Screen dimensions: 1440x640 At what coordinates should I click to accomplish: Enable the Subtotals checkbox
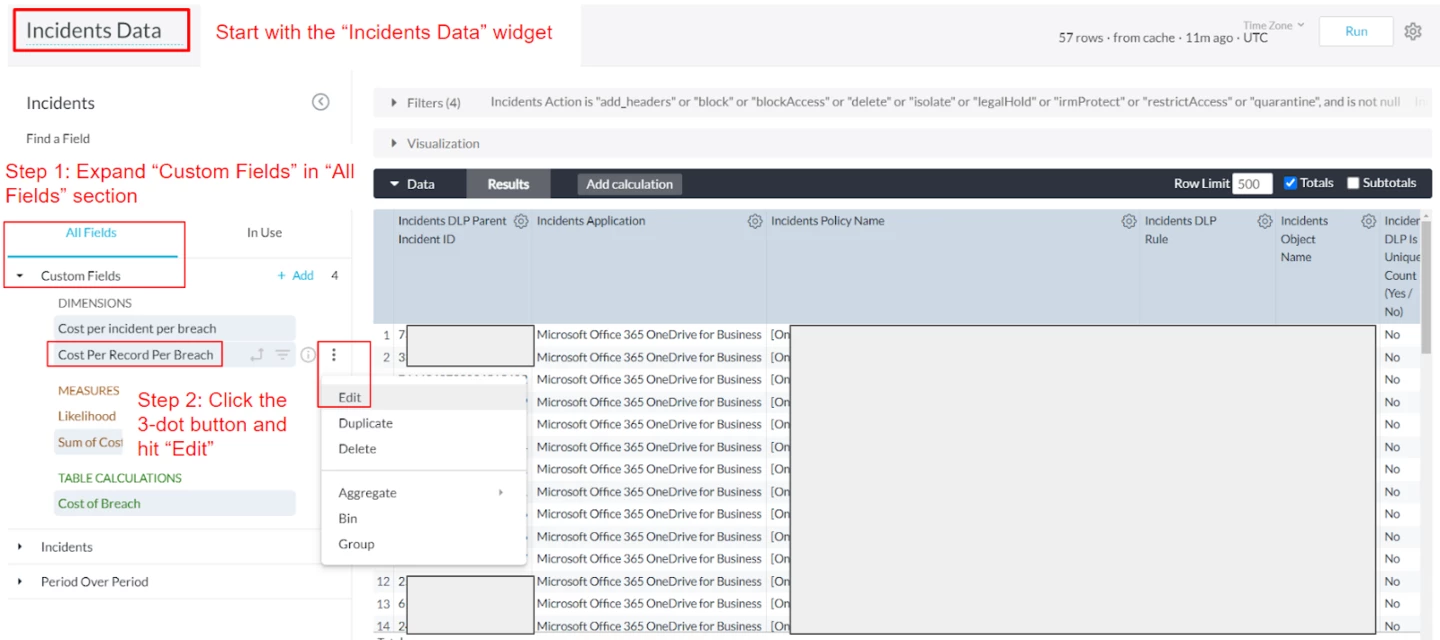click(1353, 183)
